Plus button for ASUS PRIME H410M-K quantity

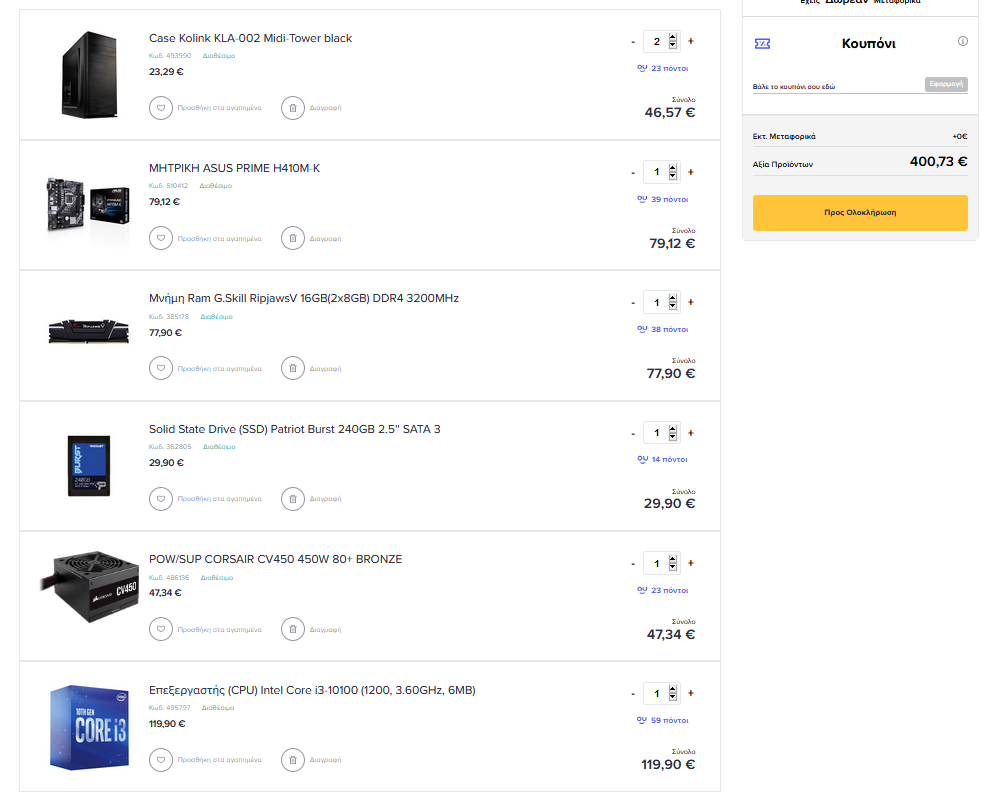pos(691,172)
